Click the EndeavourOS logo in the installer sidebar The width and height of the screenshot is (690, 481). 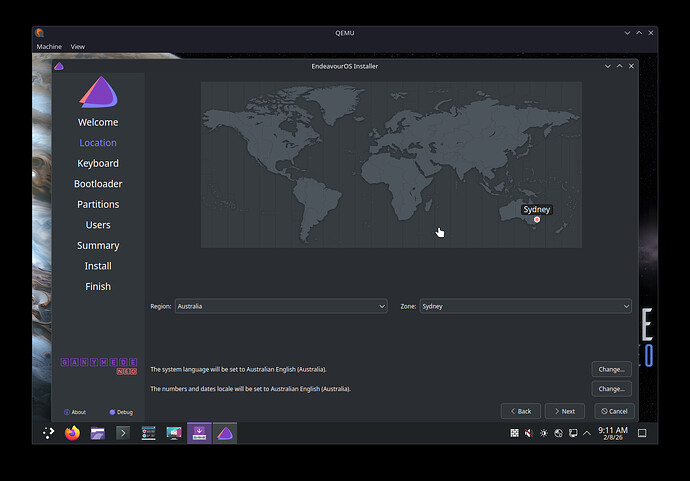[98, 91]
